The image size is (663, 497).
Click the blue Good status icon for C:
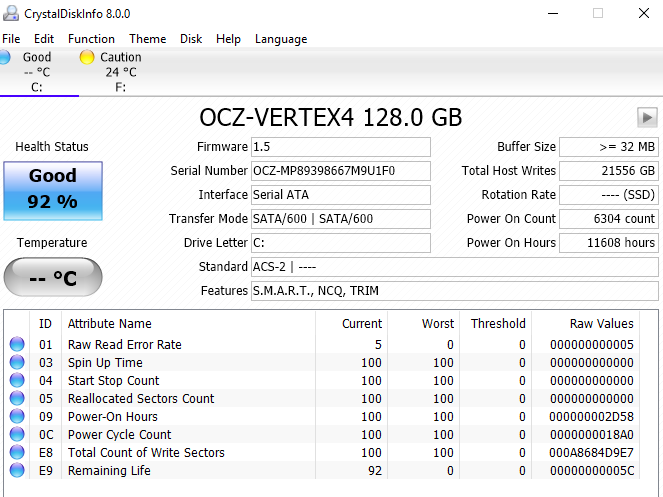pos(4,57)
